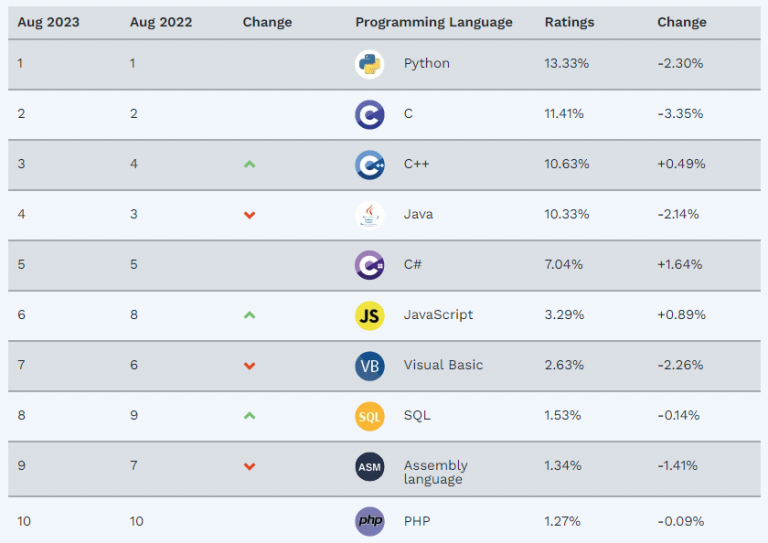
Task: Click the Java coffee cup icon
Action: tap(369, 215)
